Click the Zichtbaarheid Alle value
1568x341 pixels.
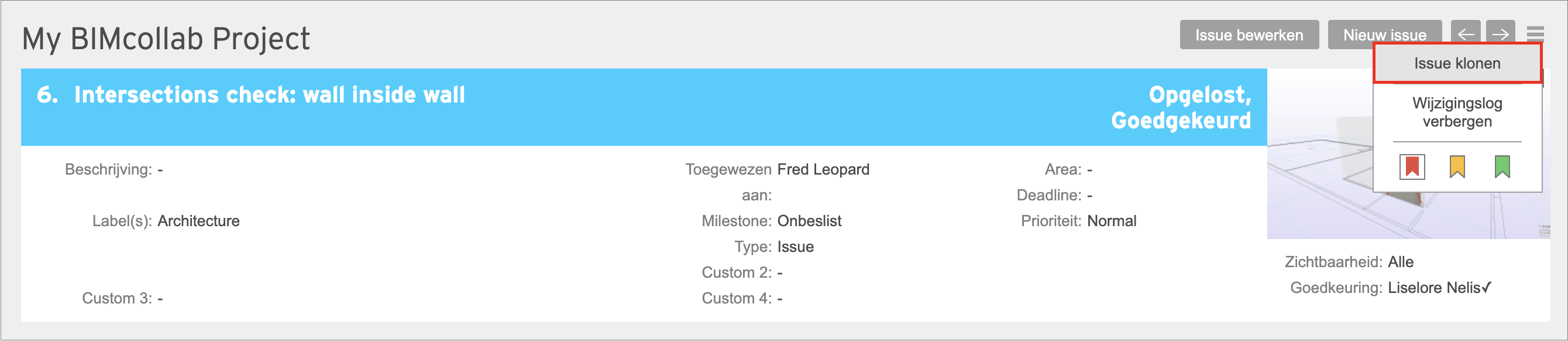tap(1401, 262)
